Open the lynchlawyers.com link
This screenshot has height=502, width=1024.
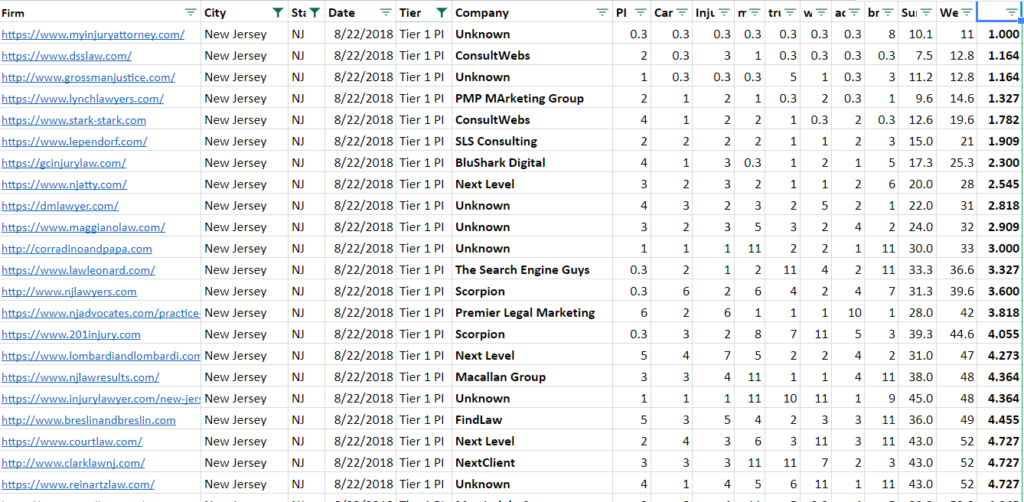click(82, 99)
